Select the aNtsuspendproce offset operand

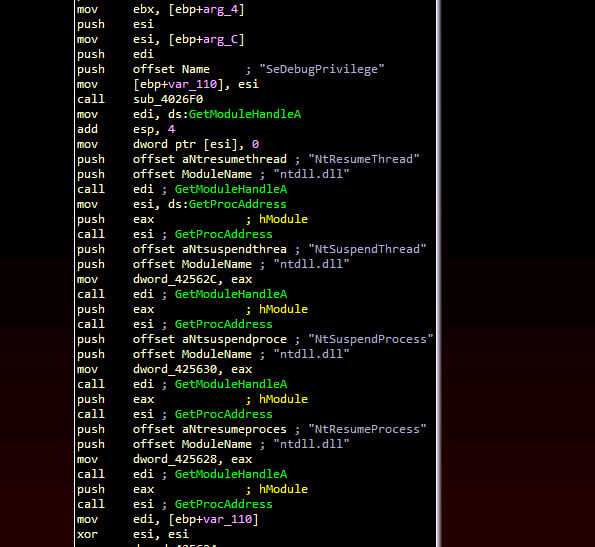point(234,340)
